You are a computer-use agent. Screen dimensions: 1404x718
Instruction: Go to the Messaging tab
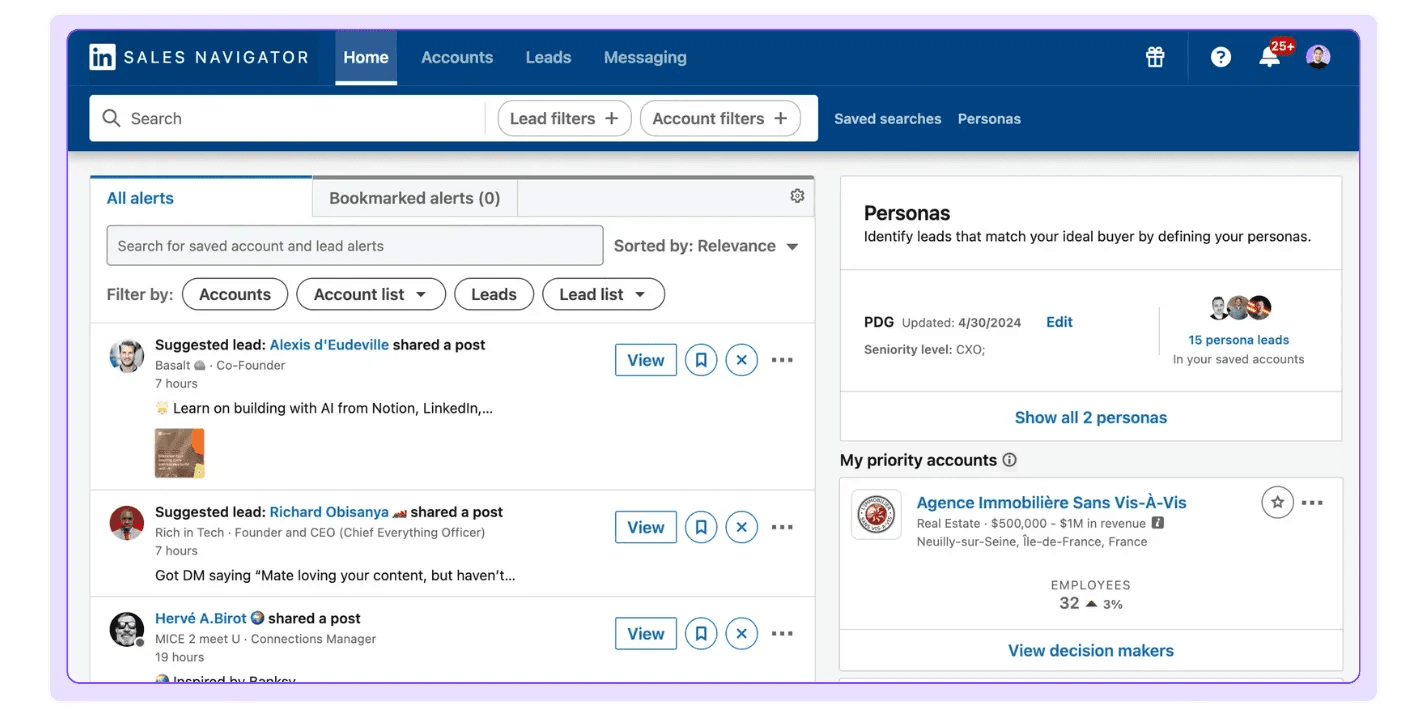[645, 57]
